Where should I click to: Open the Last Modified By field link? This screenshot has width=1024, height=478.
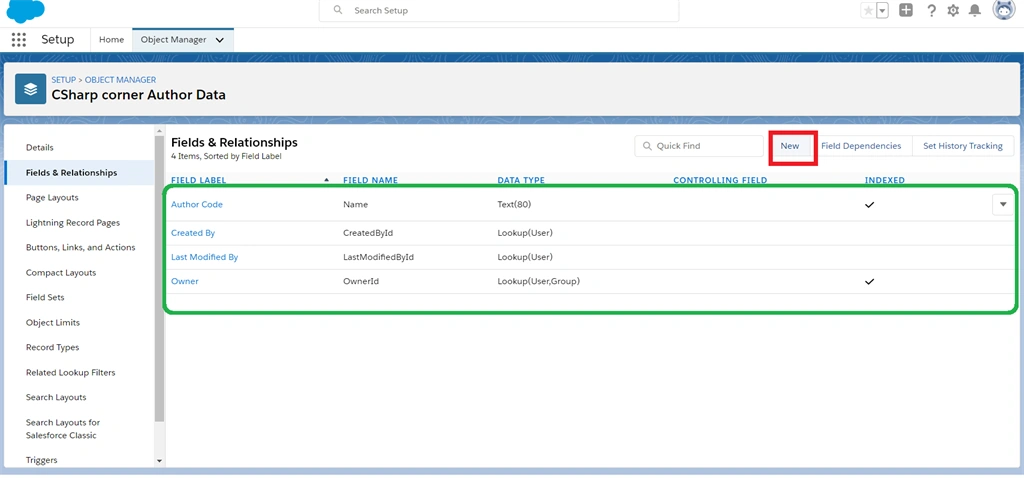(x=204, y=257)
